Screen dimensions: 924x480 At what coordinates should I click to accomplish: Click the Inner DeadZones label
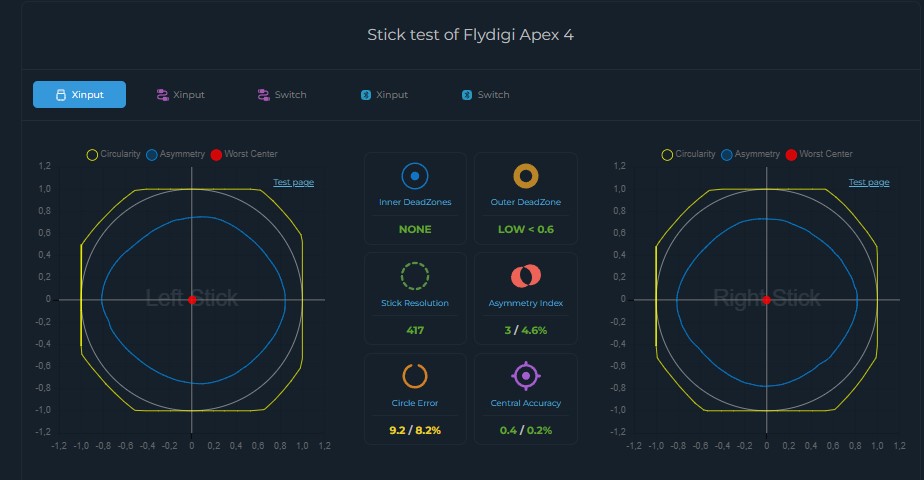(x=415, y=202)
